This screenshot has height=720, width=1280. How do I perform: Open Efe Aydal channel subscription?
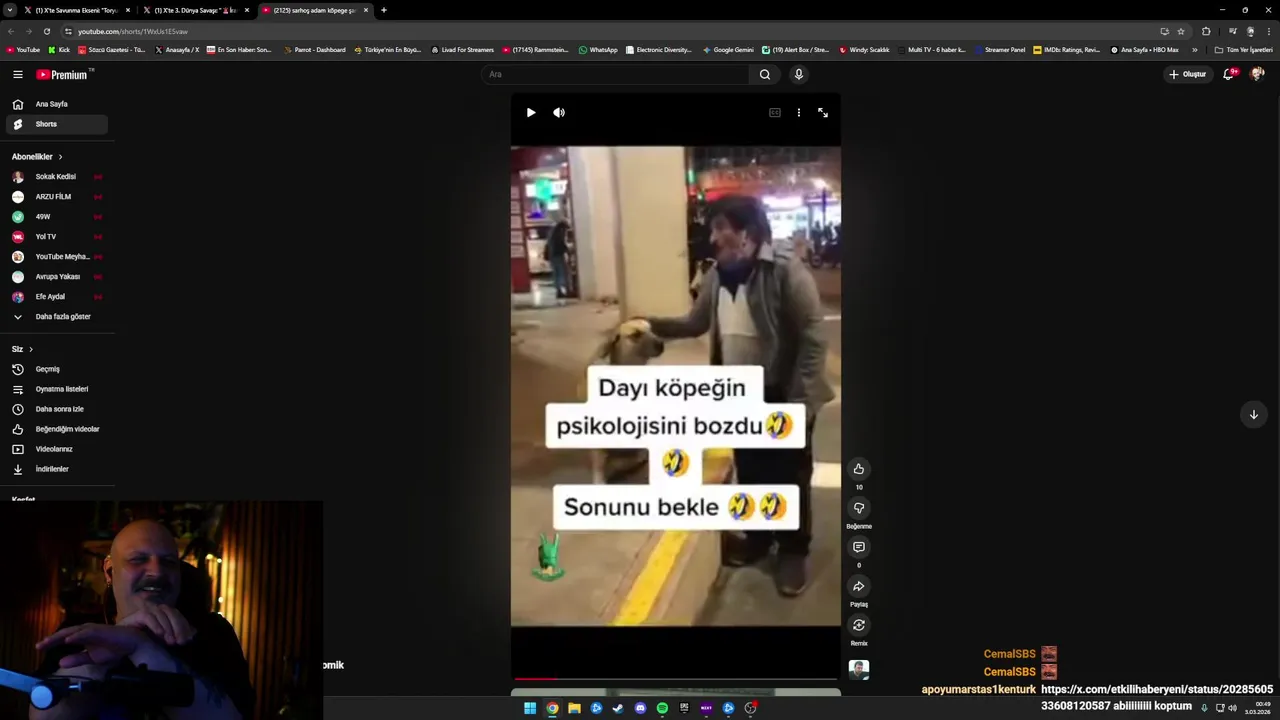57,297
